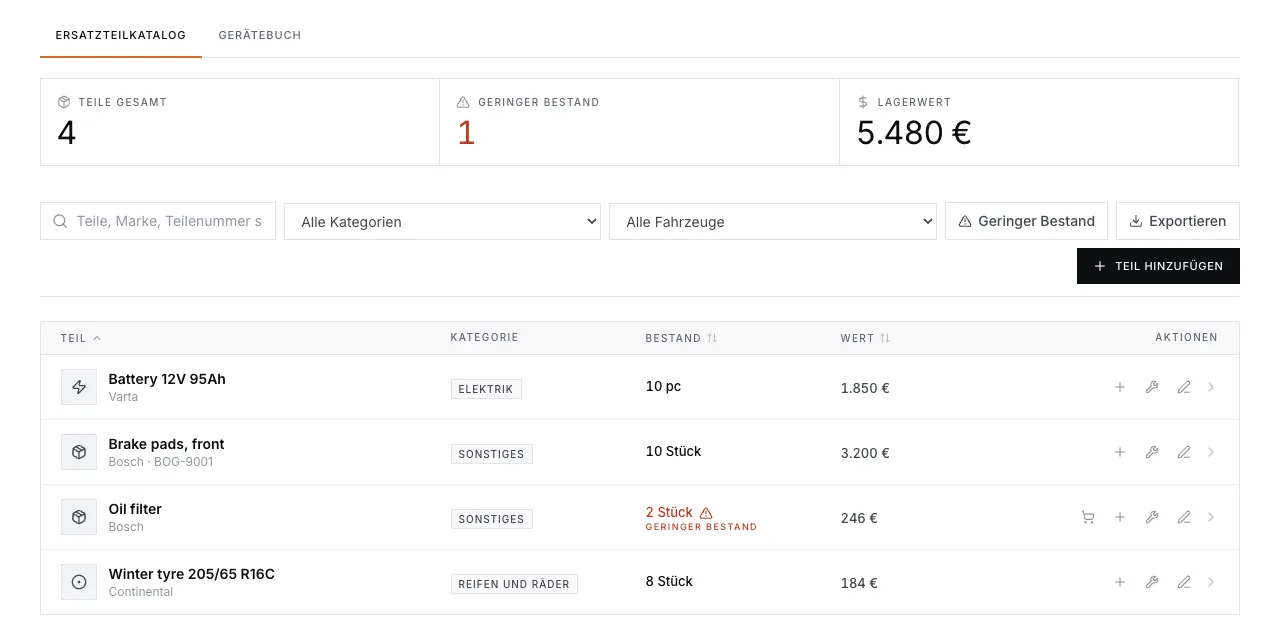
Task: Expand Winter tyre 205/65 R16C row chevron
Action: point(1211,582)
